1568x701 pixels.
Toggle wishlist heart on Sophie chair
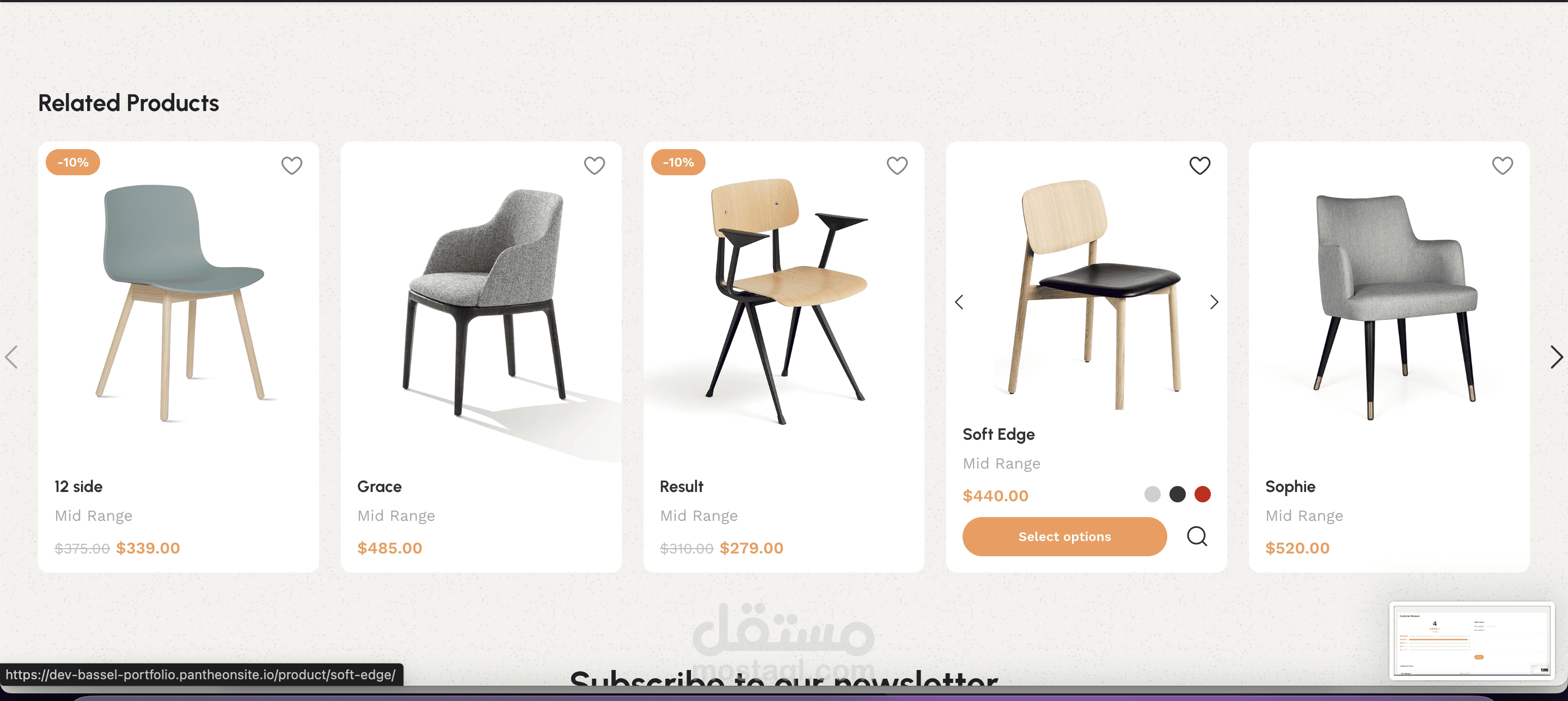tap(1502, 165)
